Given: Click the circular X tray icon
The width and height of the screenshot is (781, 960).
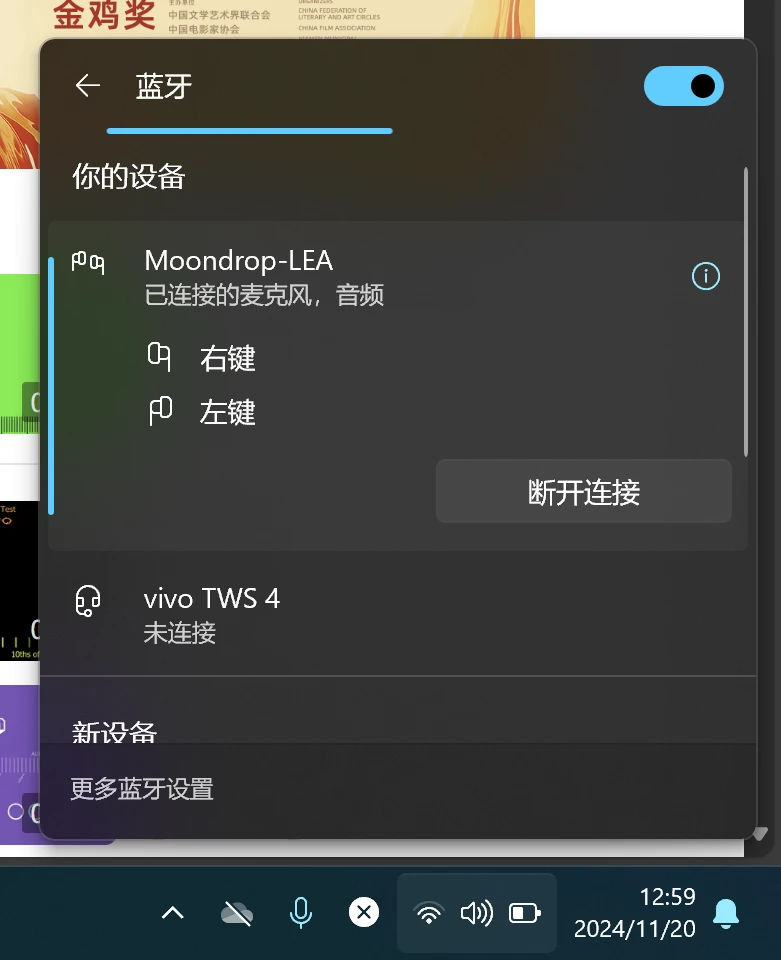Looking at the screenshot, I should 364,913.
